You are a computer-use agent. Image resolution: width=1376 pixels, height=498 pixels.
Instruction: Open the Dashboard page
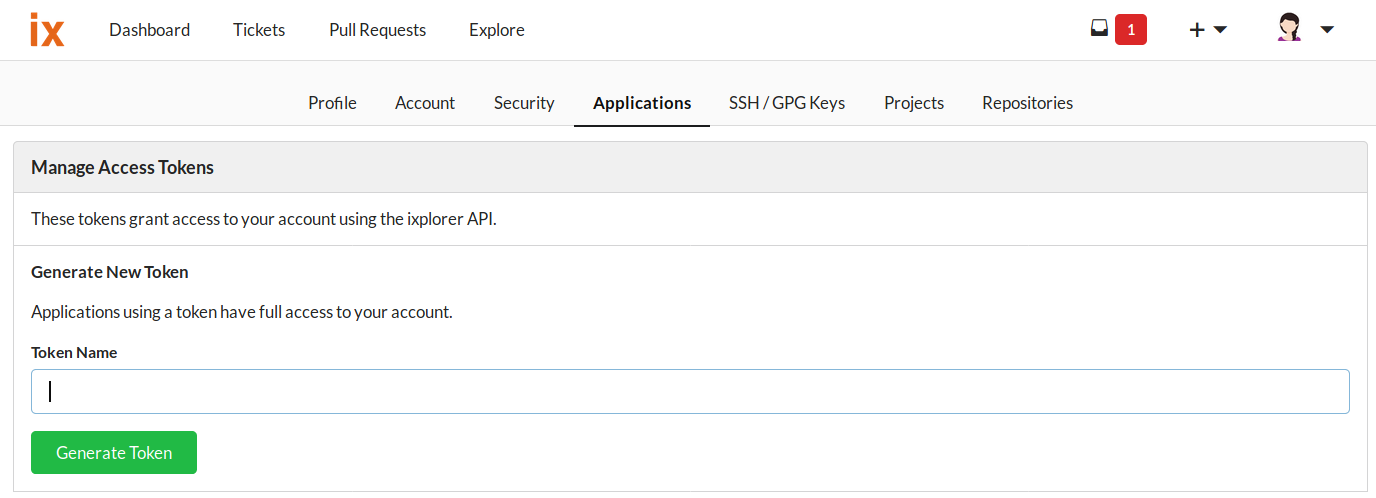point(149,30)
